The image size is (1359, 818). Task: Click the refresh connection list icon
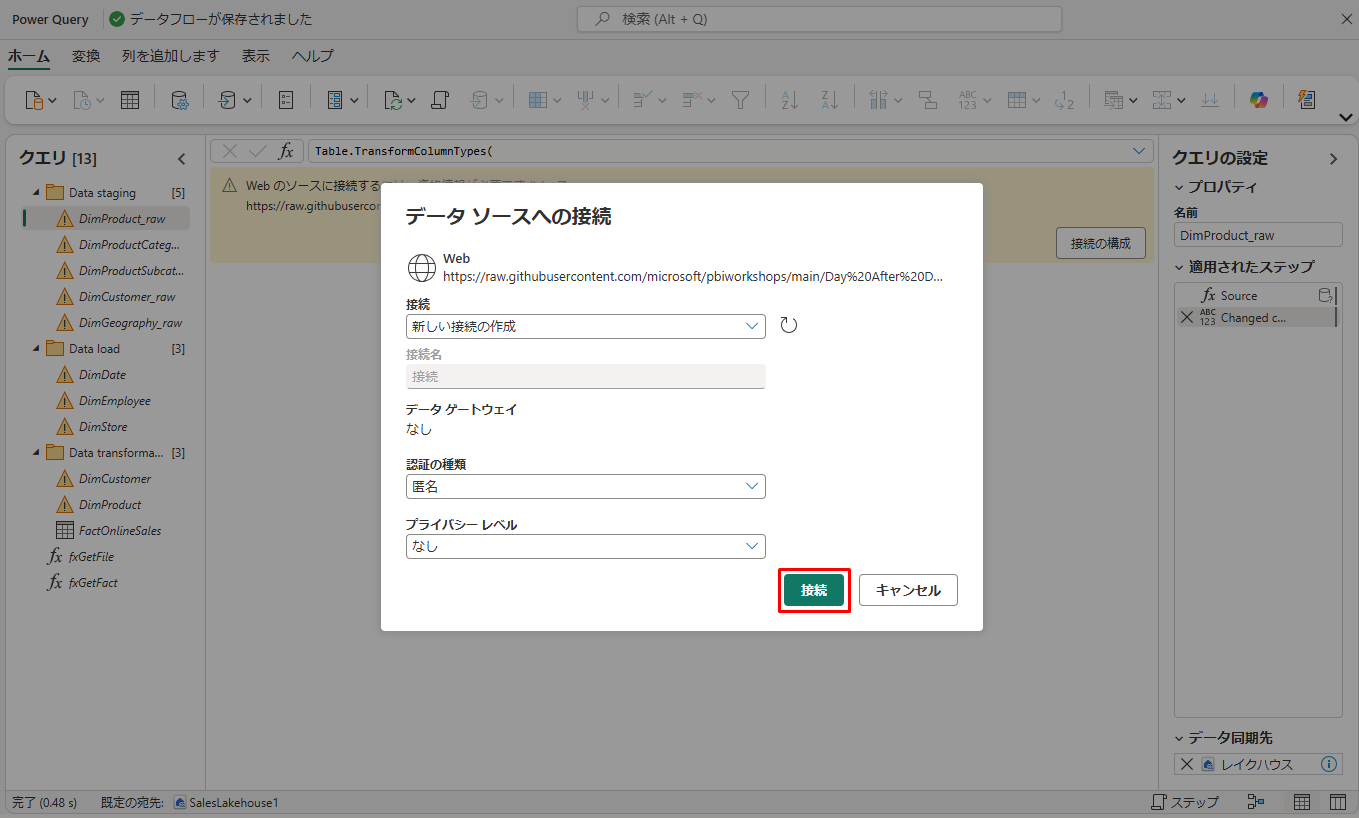(789, 325)
